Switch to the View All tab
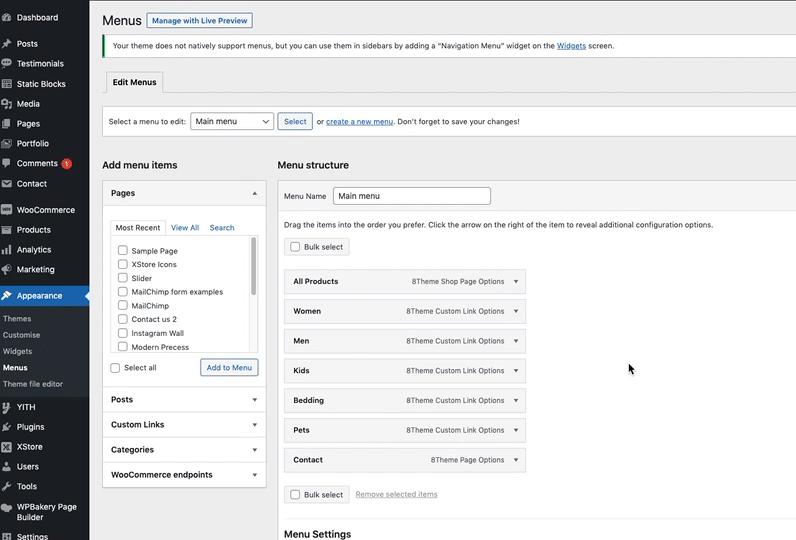Screen dimensions: 796x540 point(185,228)
